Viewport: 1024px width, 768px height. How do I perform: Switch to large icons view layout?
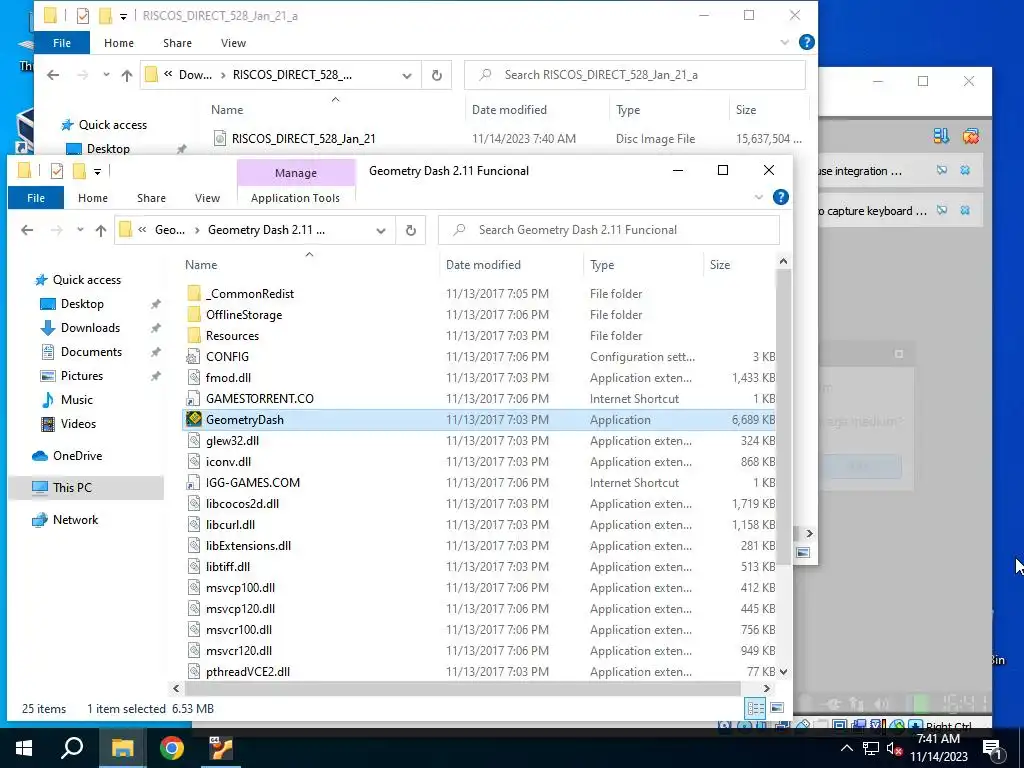pyautogui.click(x=776, y=708)
